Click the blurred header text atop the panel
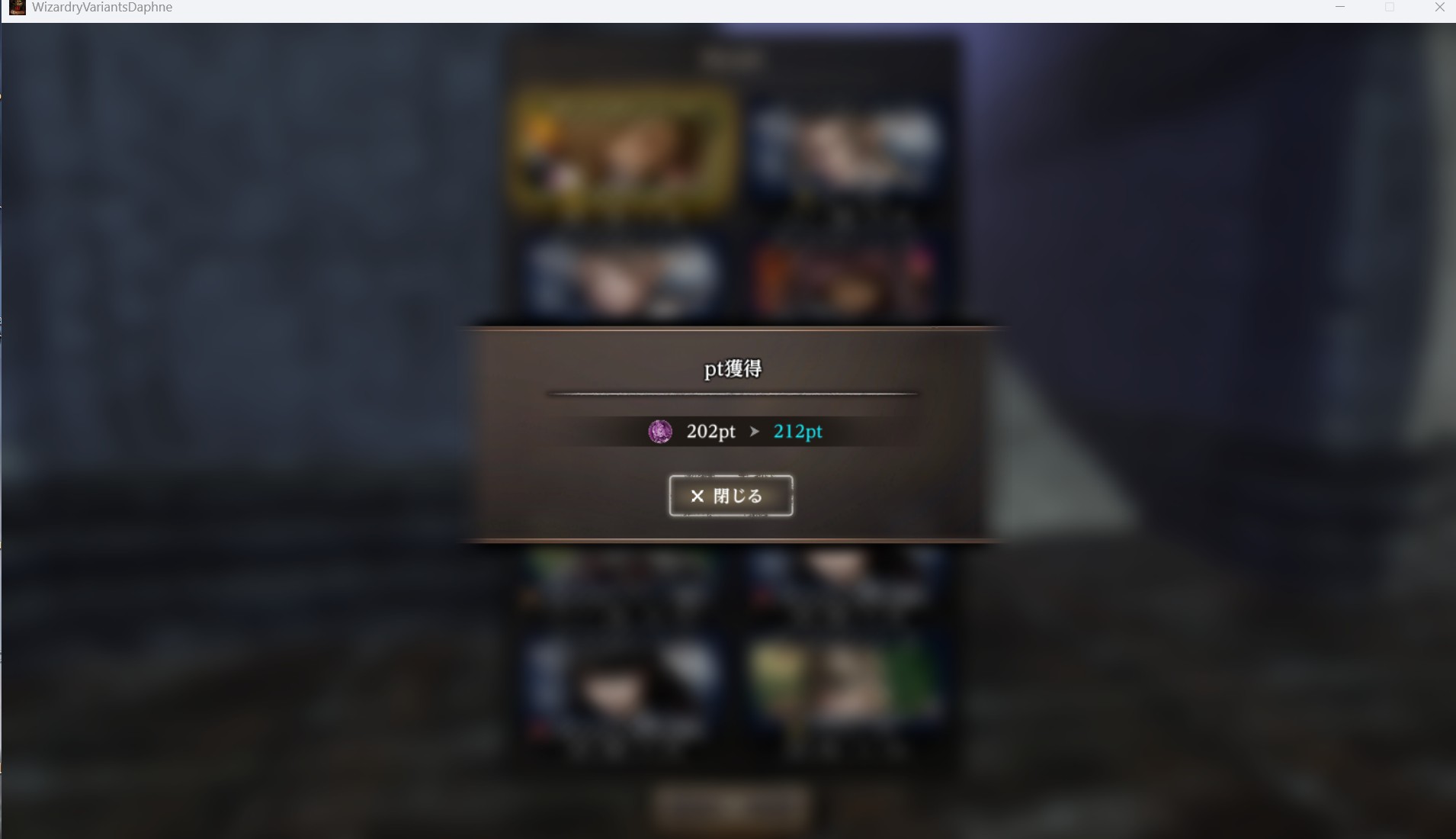Screen dimensions: 1456x839 pyautogui.click(x=732, y=59)
